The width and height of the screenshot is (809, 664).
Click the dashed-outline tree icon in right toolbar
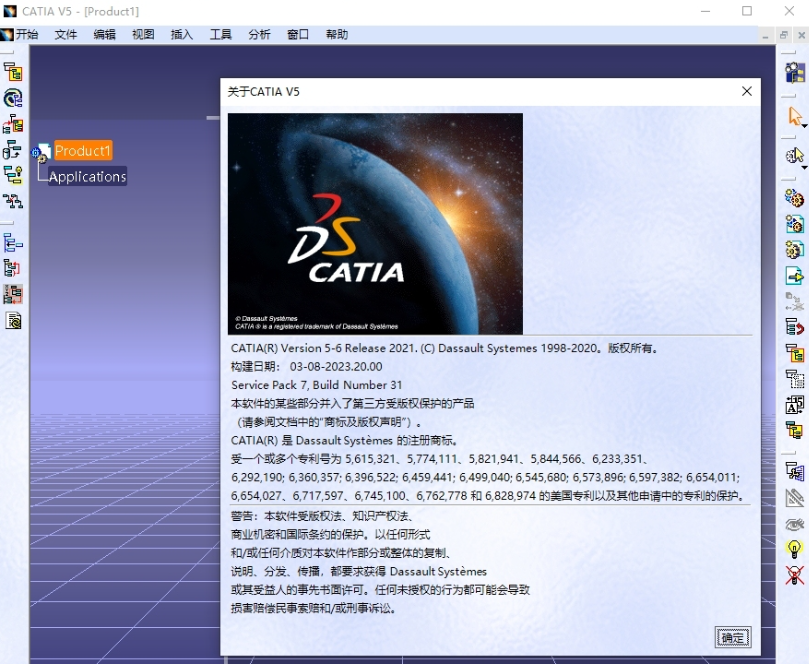795,379
